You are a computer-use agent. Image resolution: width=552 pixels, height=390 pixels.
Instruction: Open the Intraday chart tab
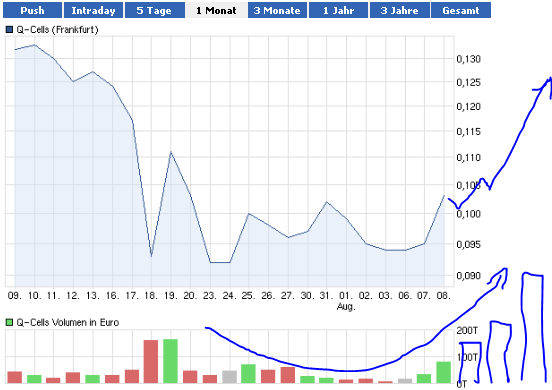93,10
